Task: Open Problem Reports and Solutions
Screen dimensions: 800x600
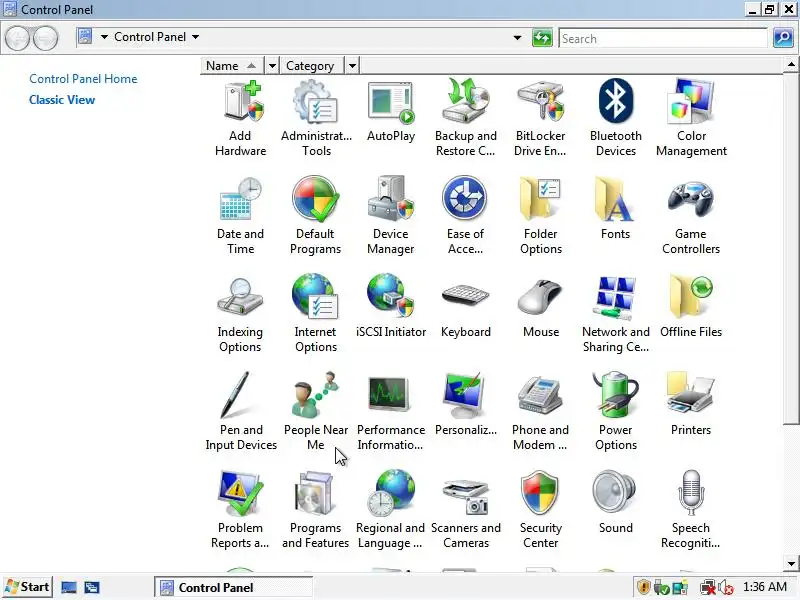Action: [240, 510]
